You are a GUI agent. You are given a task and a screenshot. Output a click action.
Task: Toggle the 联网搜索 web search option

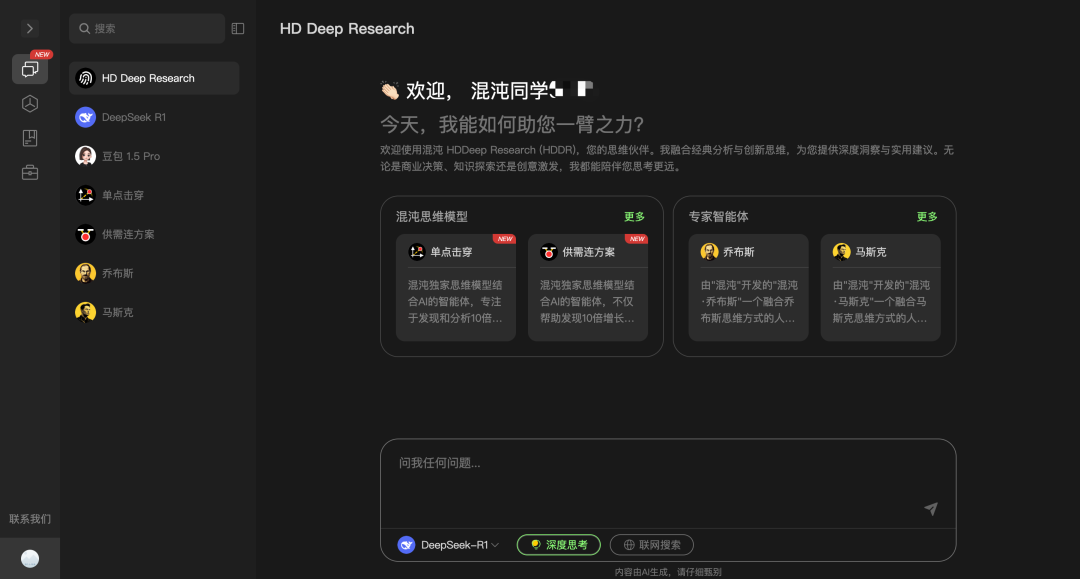(652, 545)
